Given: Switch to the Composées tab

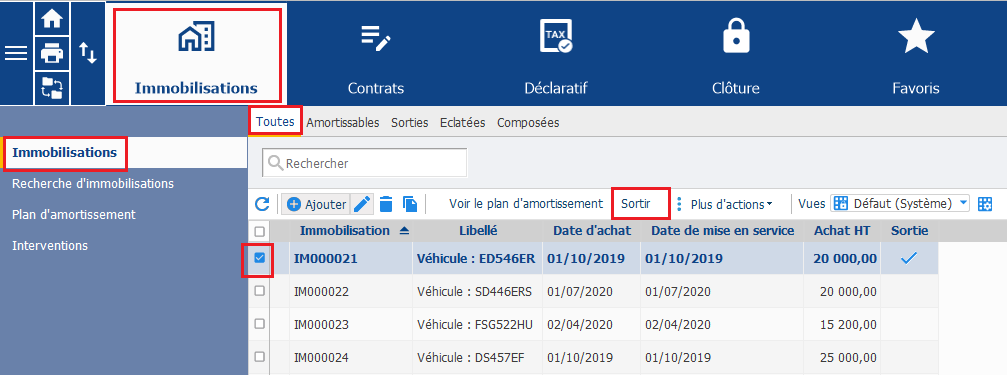Looking at the screenshot, I should click(528, 122).
